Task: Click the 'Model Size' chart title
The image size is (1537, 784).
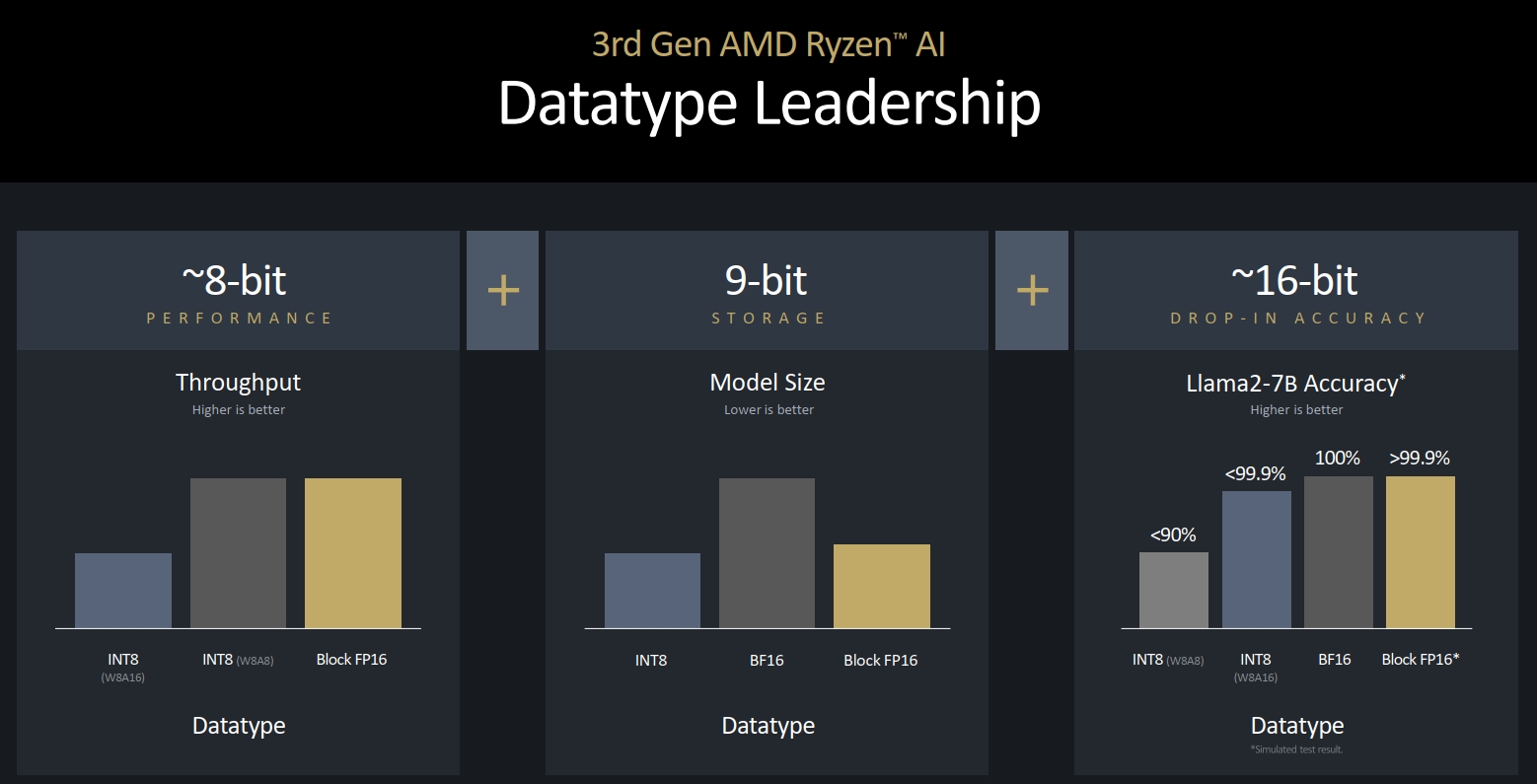Action: click(768, 383)
